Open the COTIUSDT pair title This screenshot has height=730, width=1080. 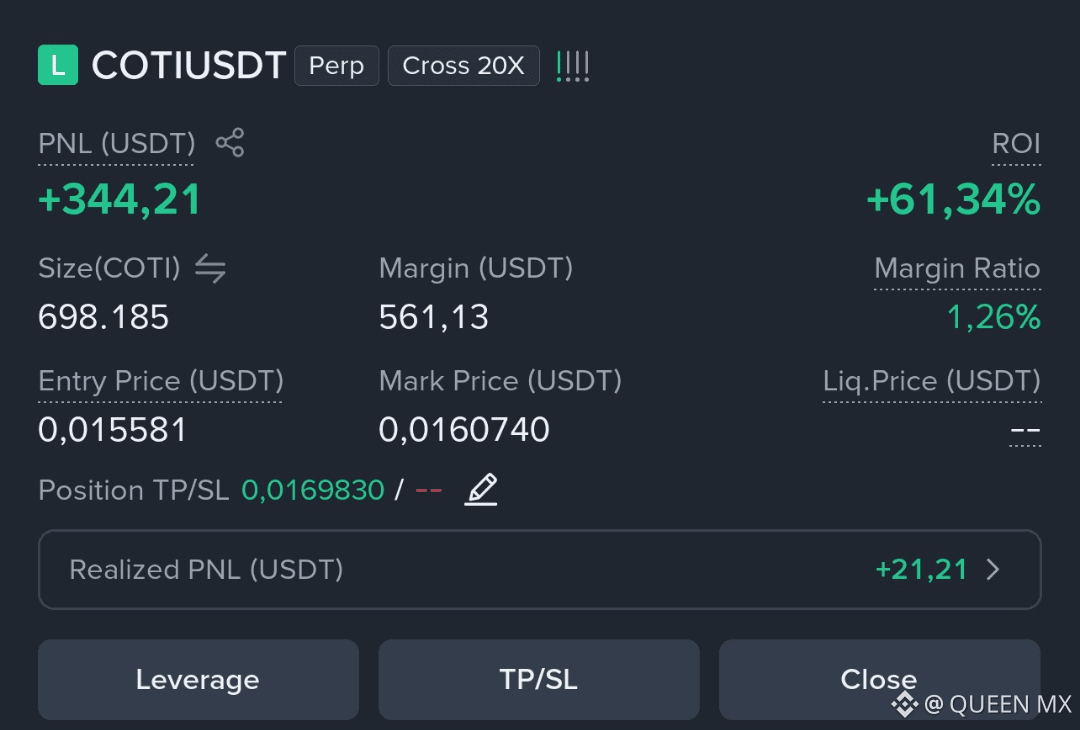click(x=189, y=65)
